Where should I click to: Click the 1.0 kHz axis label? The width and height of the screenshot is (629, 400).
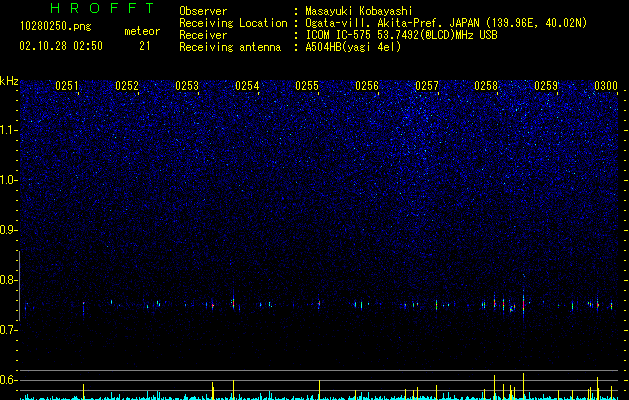8,180
